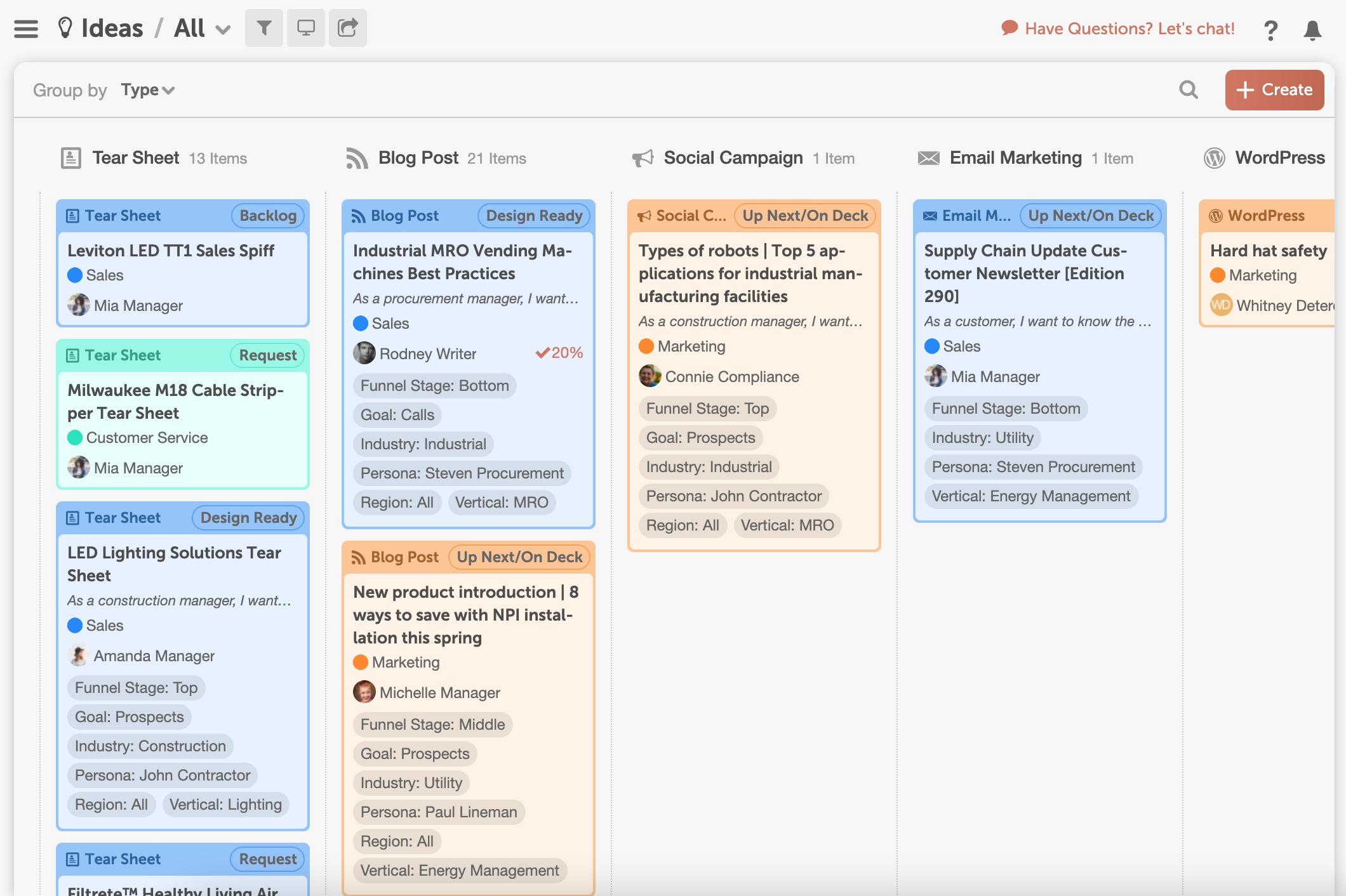
Task: Click the share export icon
Action: (348, 28)
